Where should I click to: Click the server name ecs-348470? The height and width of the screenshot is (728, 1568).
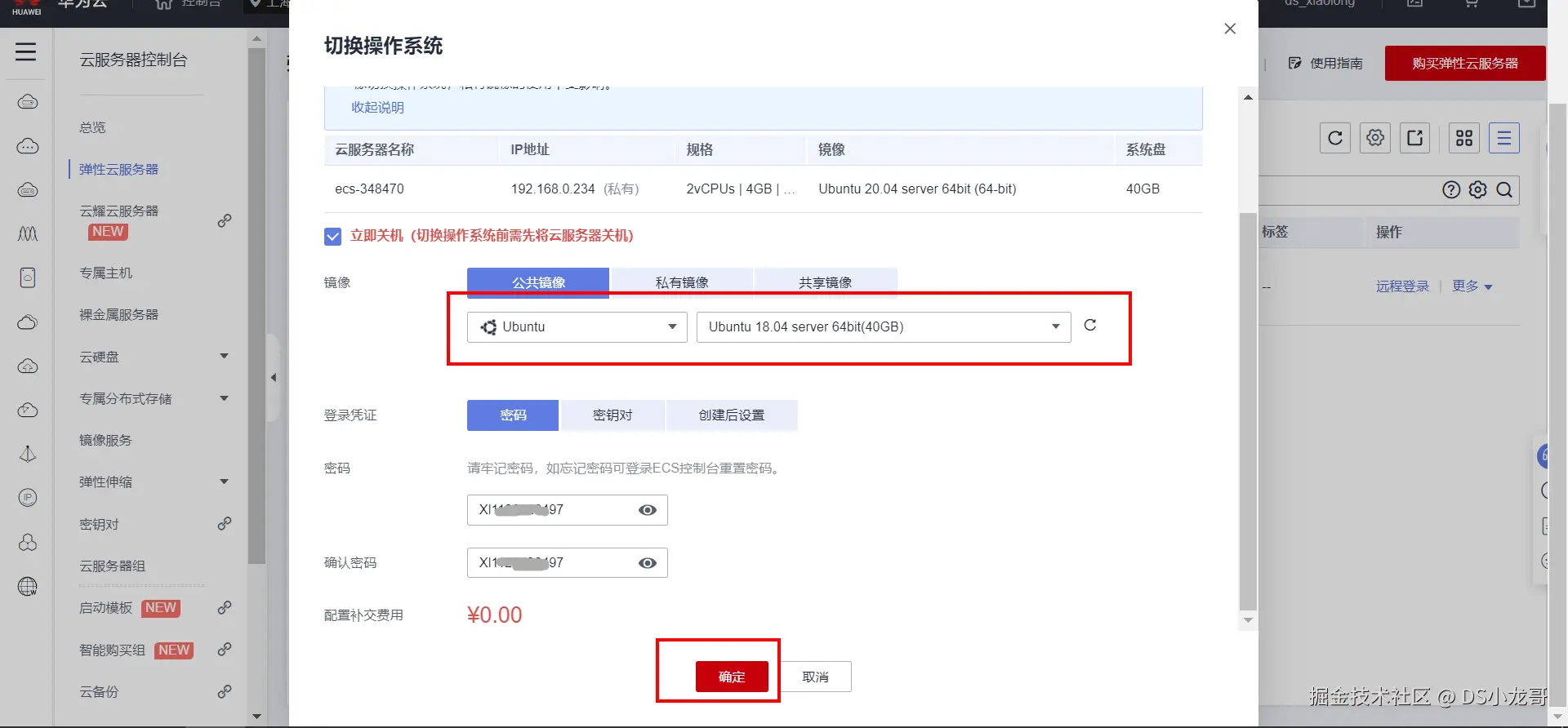(x=369, y=189)
